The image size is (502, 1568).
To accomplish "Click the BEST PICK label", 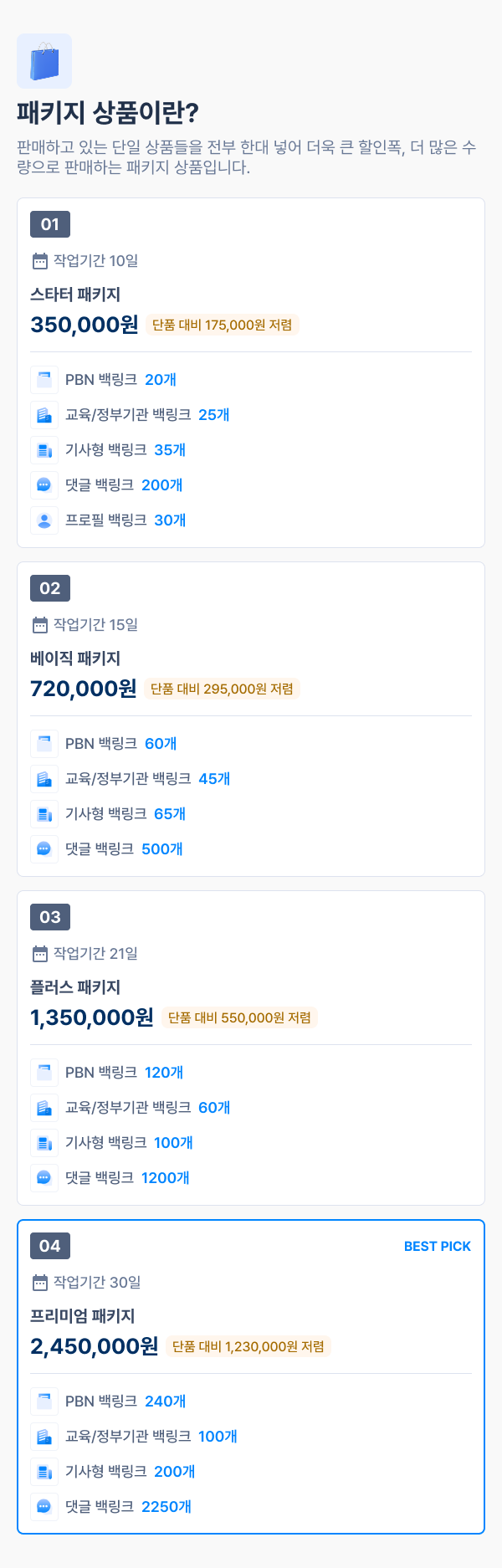I will pyautogui.click(x=438, y=1247).
